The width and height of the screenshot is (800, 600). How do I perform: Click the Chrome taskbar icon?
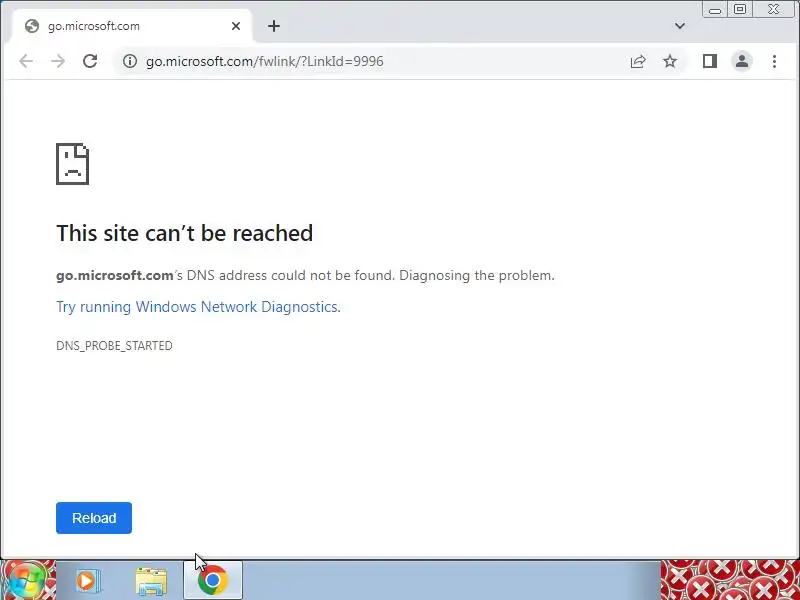[213, 581]
